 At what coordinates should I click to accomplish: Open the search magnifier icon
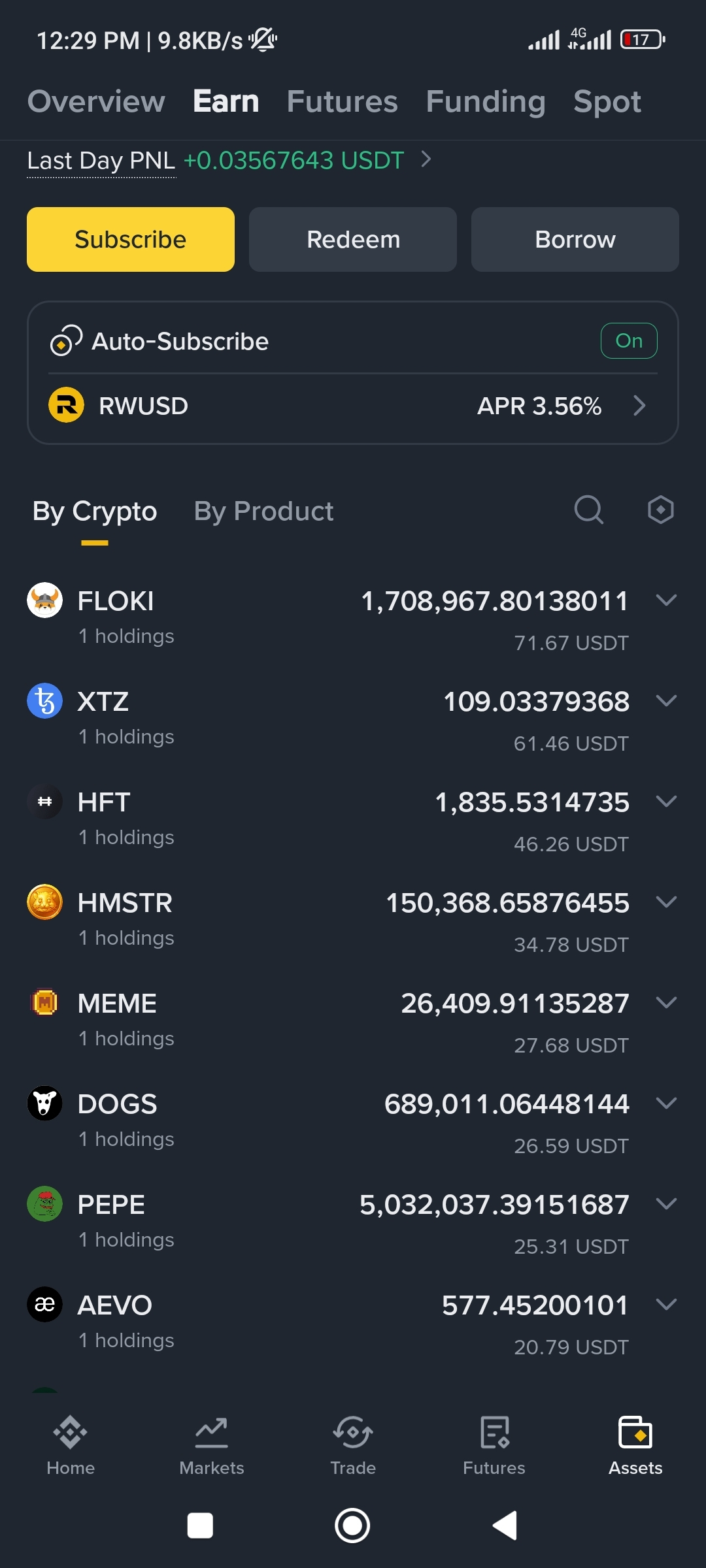click(x=588, y=510)
